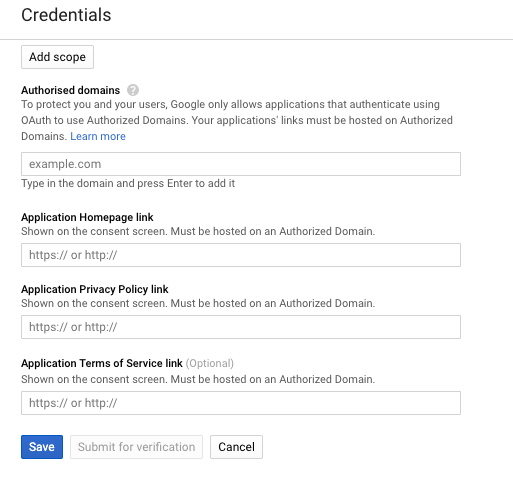
Task: Focus the example.com authorised domain field
Action: (x=241, y=164)
